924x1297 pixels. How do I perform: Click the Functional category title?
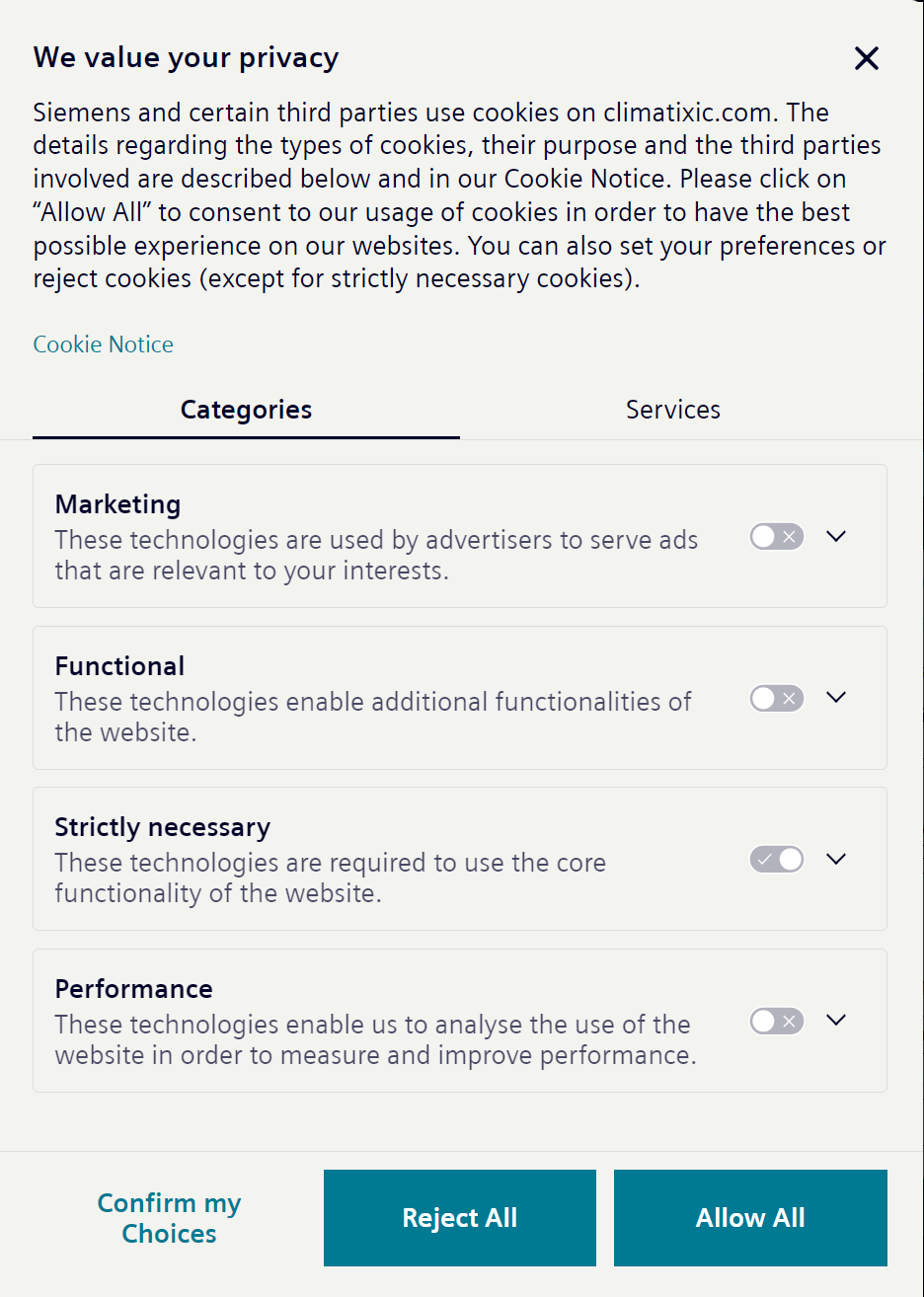pyautogui.click(x=120, y=666)
